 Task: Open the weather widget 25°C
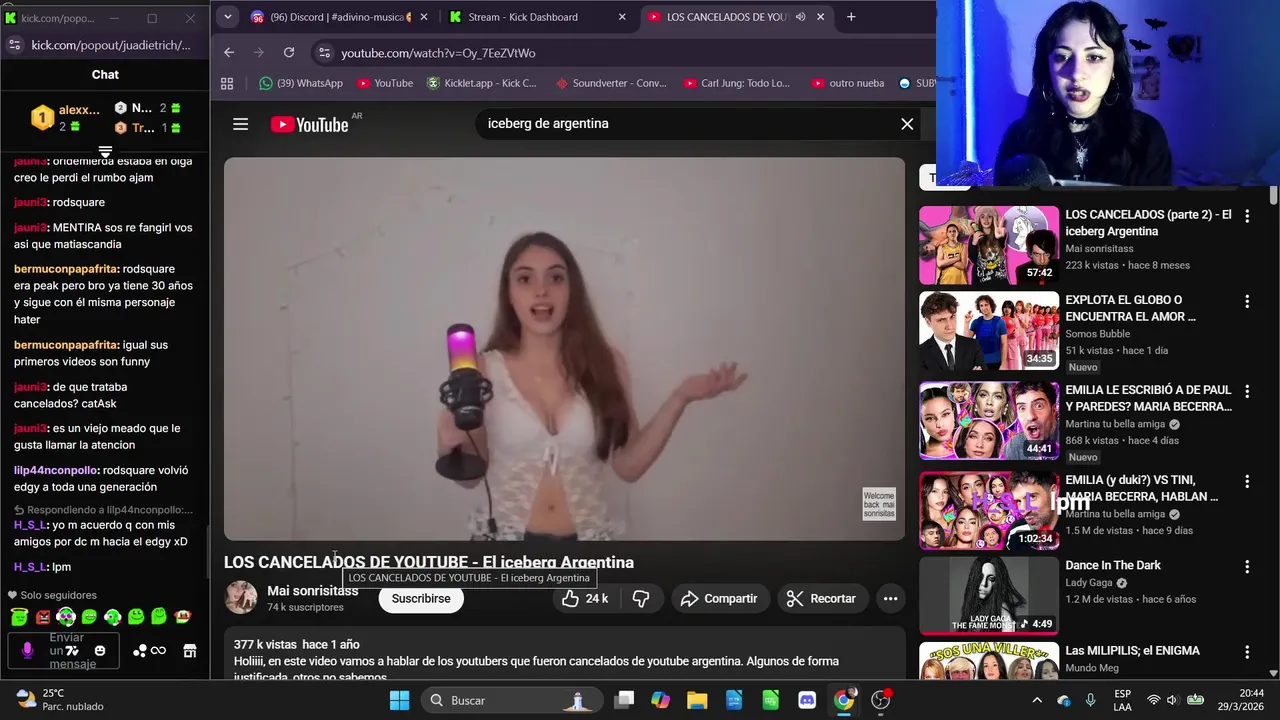click(60, 700)
